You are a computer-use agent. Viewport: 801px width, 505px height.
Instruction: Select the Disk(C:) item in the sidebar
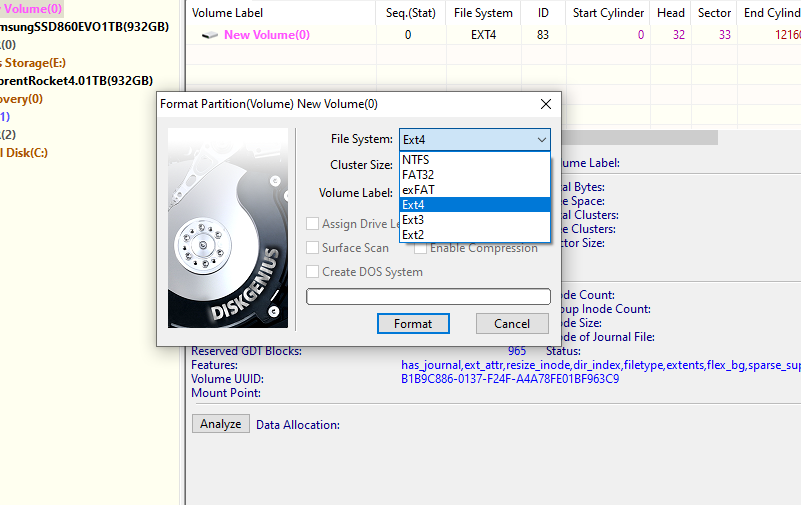click(x=24, y=153)
